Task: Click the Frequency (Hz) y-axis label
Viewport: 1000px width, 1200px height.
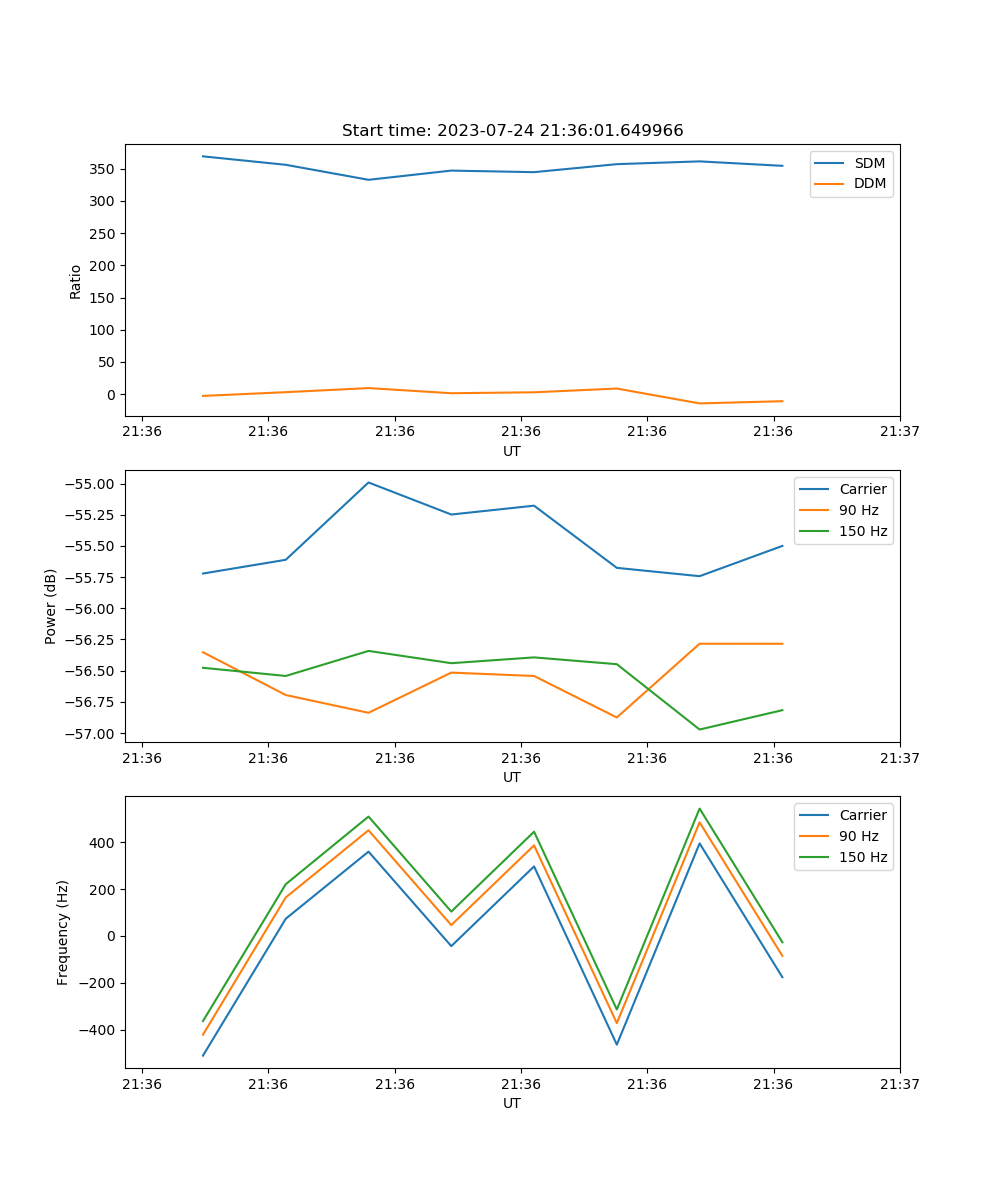Action: (63, 932)
